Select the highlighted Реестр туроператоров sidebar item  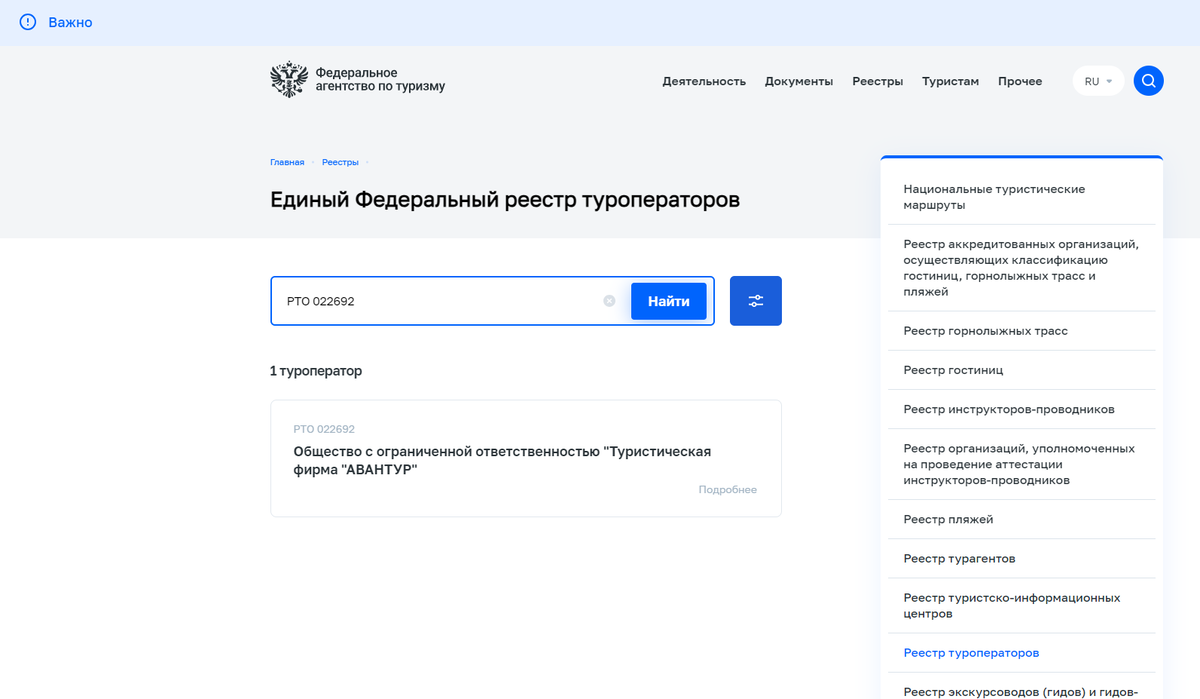(x=1022, y=653)
